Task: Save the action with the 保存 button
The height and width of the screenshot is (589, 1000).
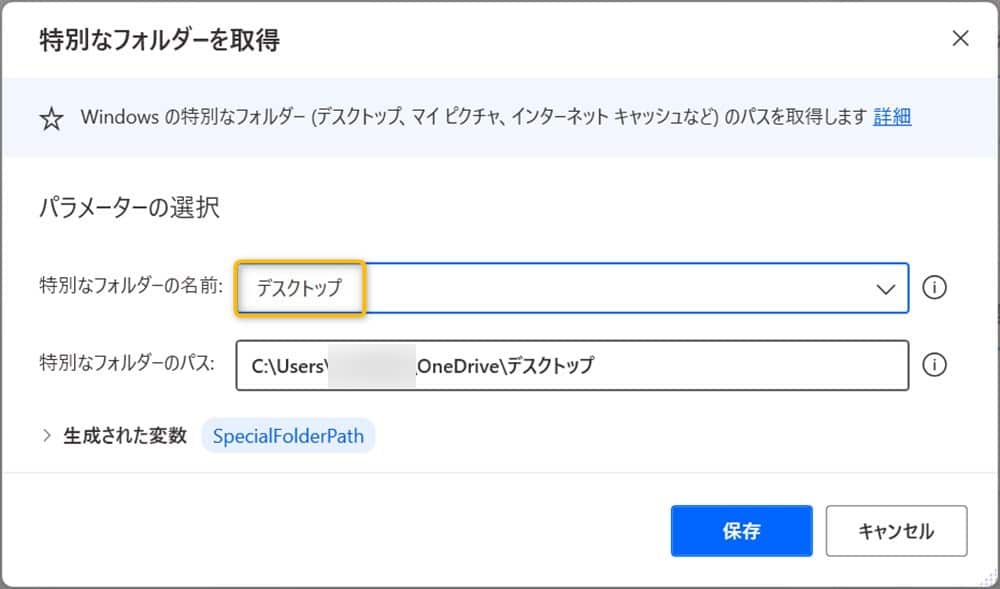Action: pos(741,531)
